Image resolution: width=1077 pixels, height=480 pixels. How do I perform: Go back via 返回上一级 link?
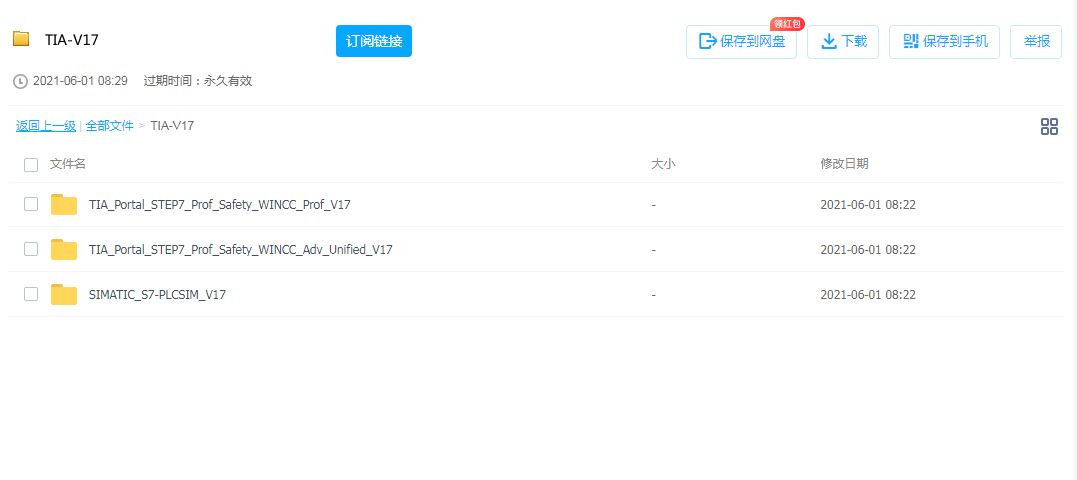[46, 126]
